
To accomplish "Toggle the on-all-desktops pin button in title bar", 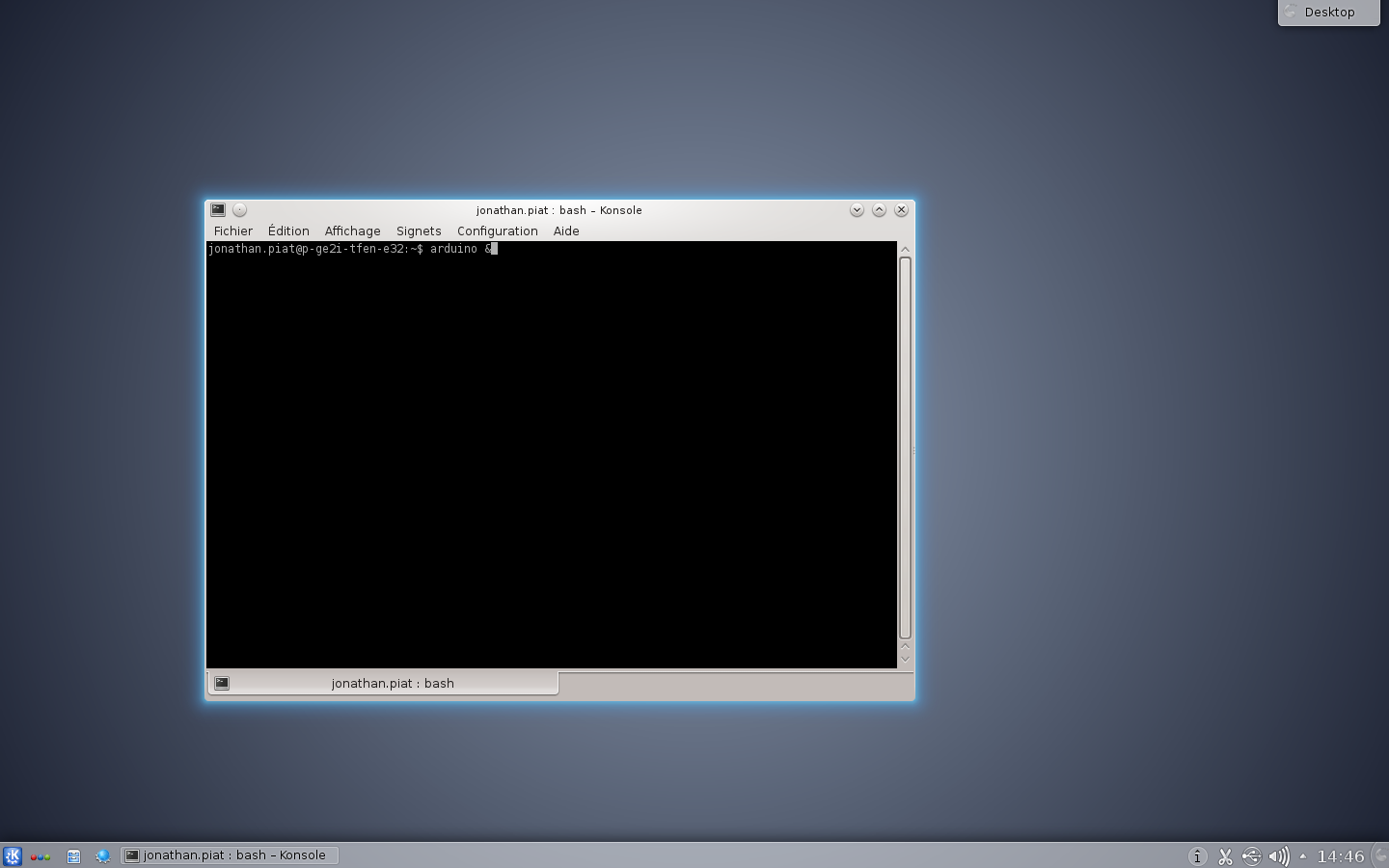I will [x=239, y=209].
